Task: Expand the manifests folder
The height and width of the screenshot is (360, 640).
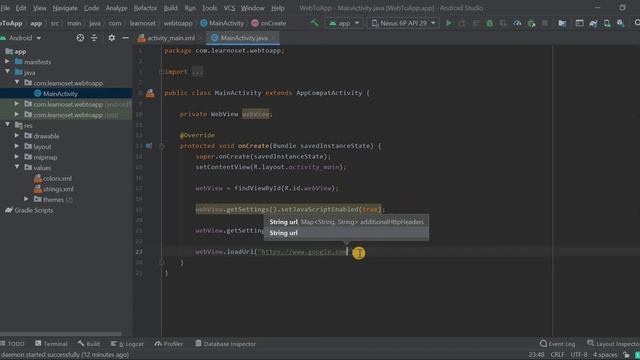Action: pos(7,62)
